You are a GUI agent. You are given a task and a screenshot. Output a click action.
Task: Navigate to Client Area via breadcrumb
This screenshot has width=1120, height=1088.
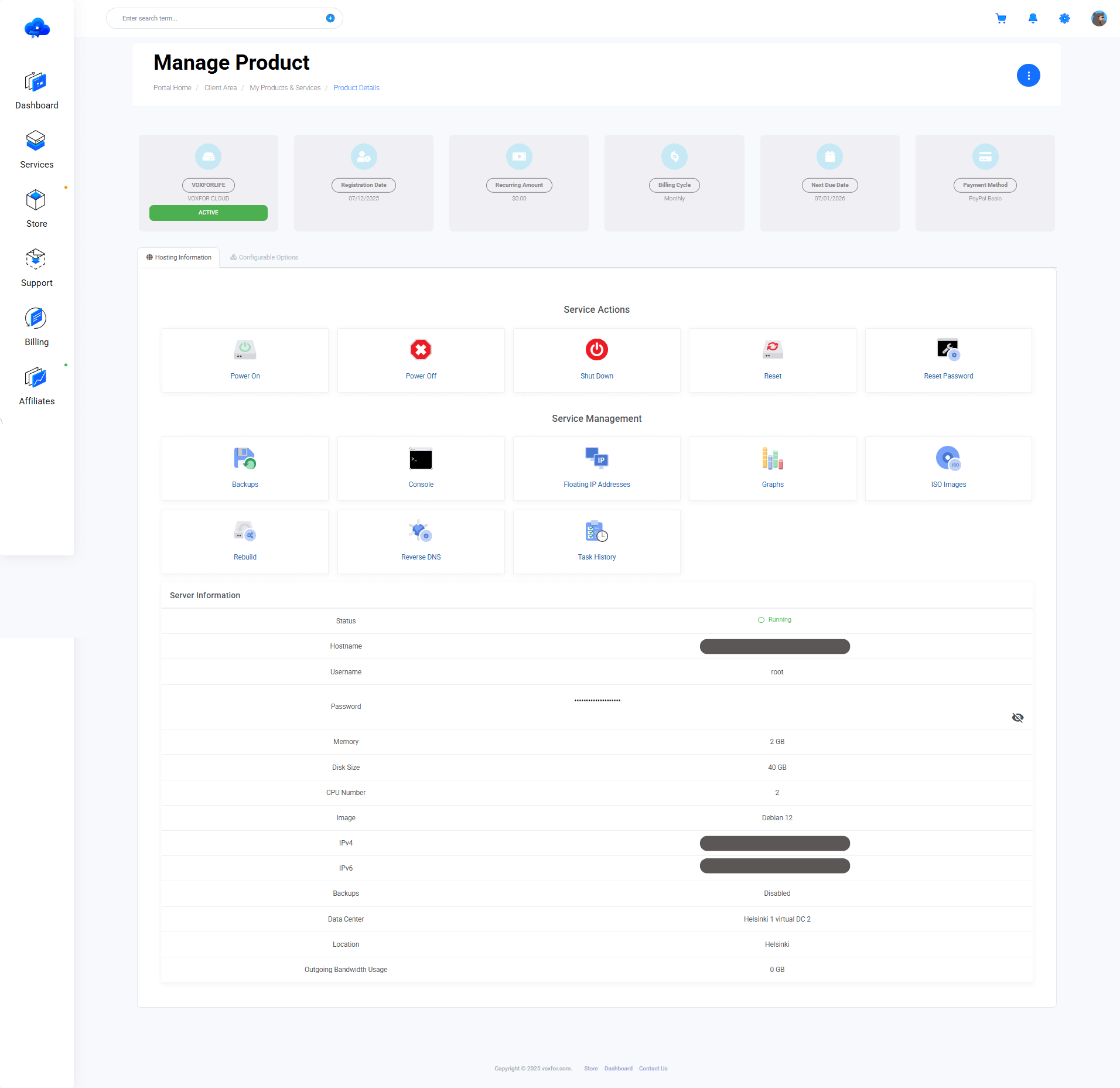coord(220,87)
